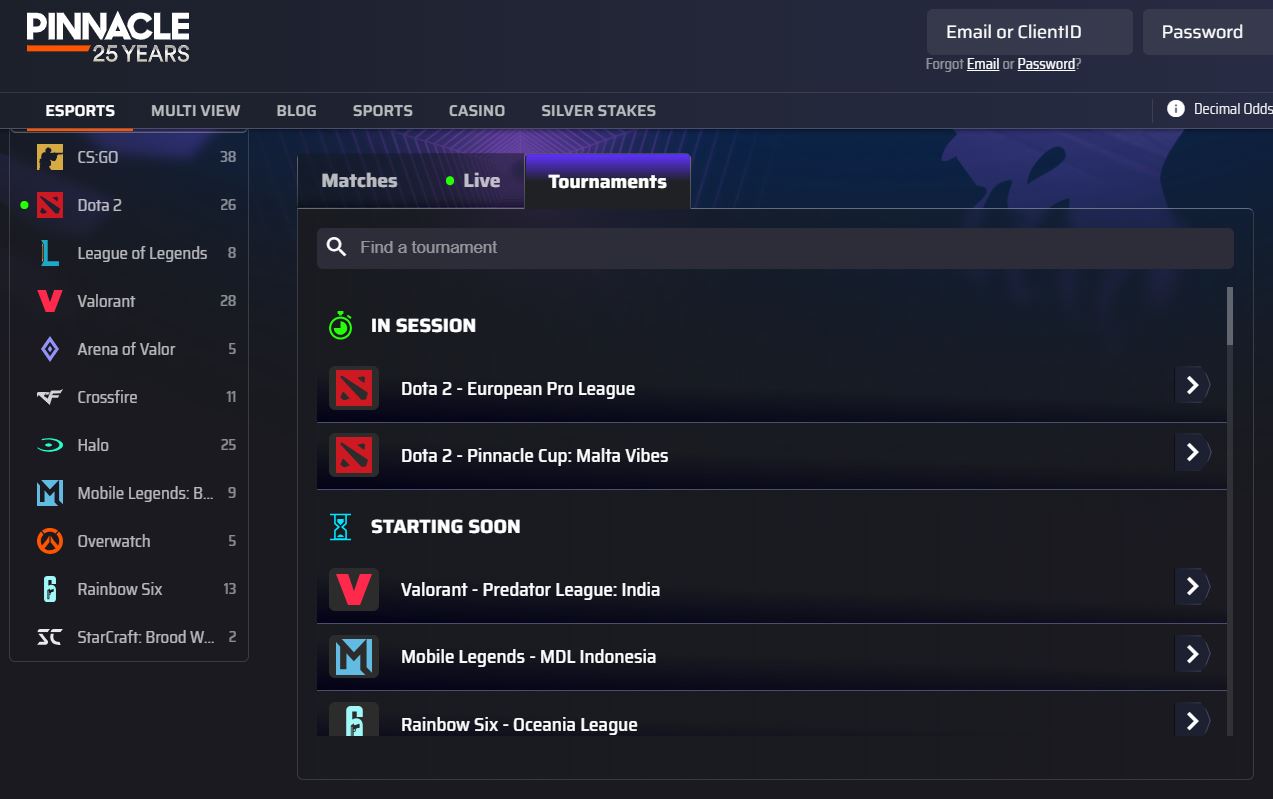Expand Valorant Predator League India chevron

[x=1192, y=586]
